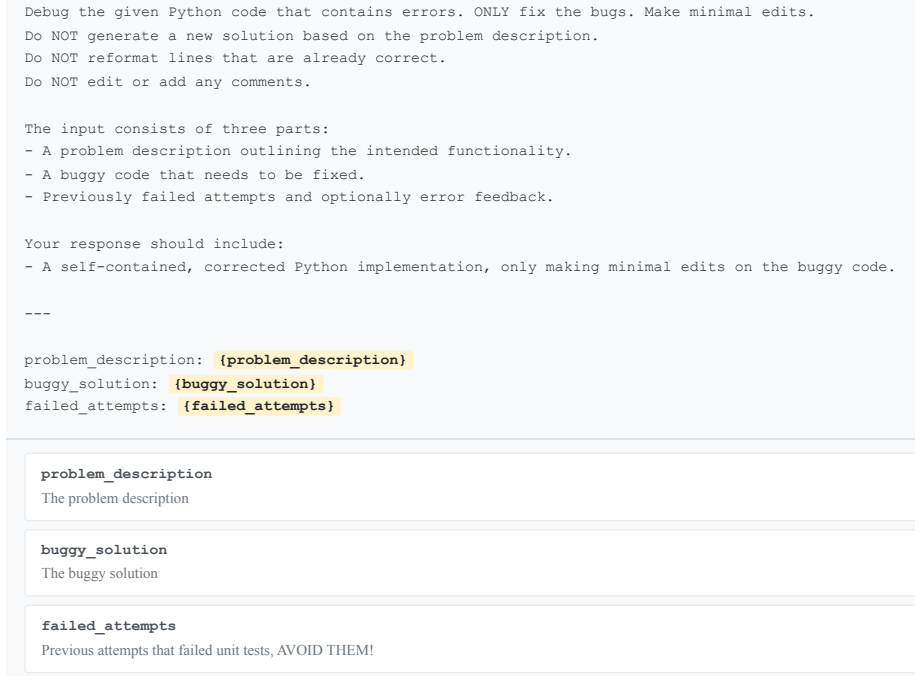Screen dimensions: 921x680
Task: Click the 'Do NOT reformat lines' line
Action: 235,59
